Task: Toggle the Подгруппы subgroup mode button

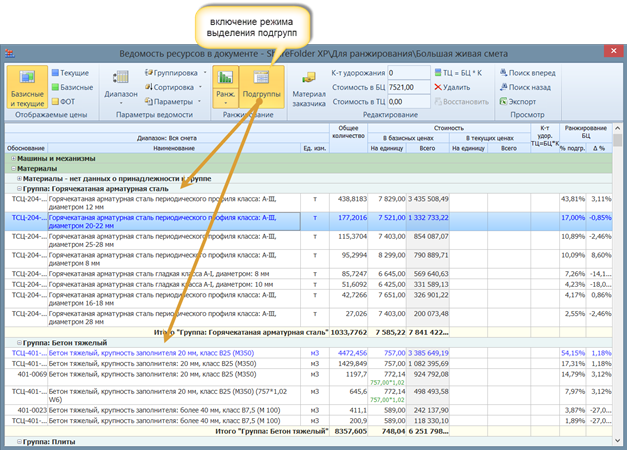Action: [262, 87]
